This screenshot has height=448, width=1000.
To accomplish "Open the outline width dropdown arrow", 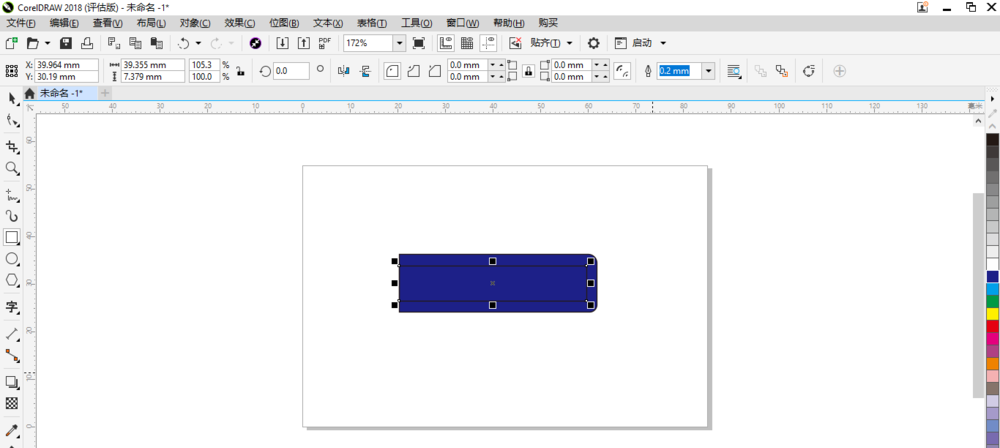I will [x=709, y=71].
